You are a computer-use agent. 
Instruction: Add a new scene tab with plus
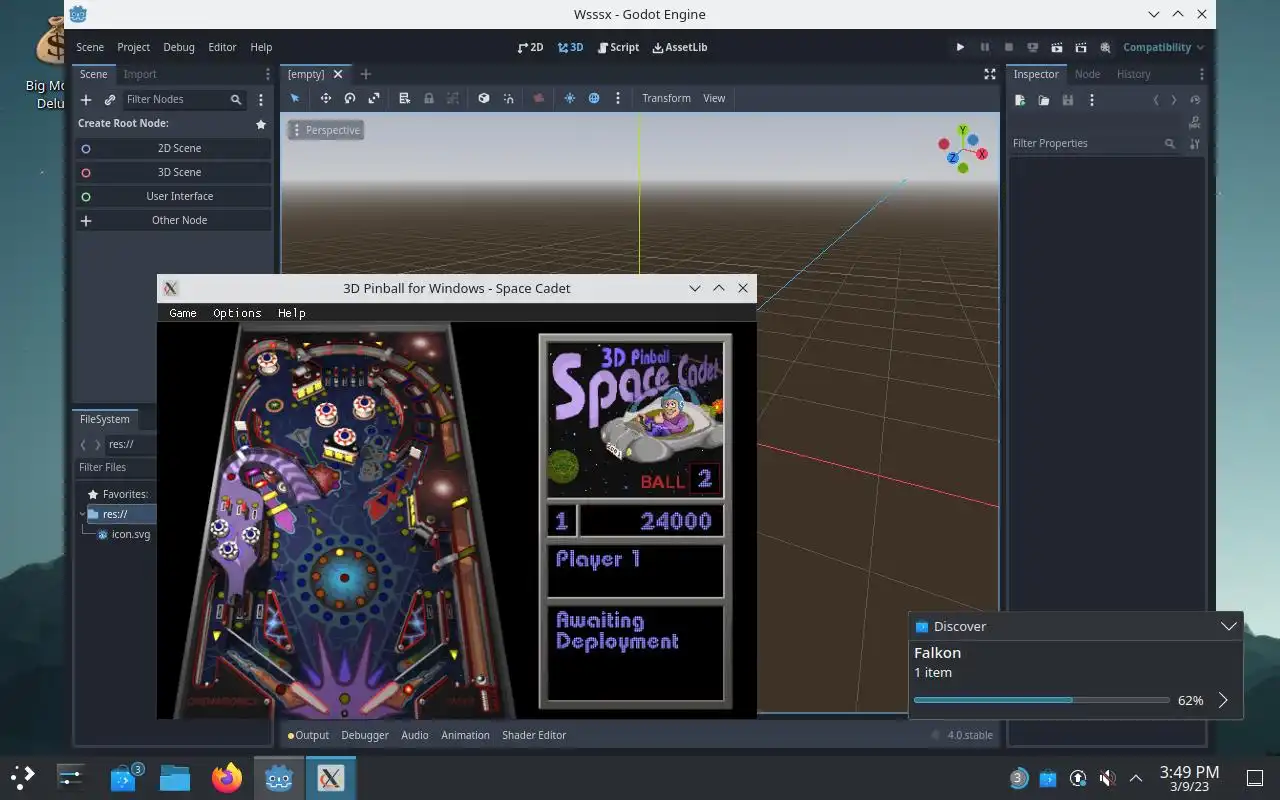click(x=365, y=74)
